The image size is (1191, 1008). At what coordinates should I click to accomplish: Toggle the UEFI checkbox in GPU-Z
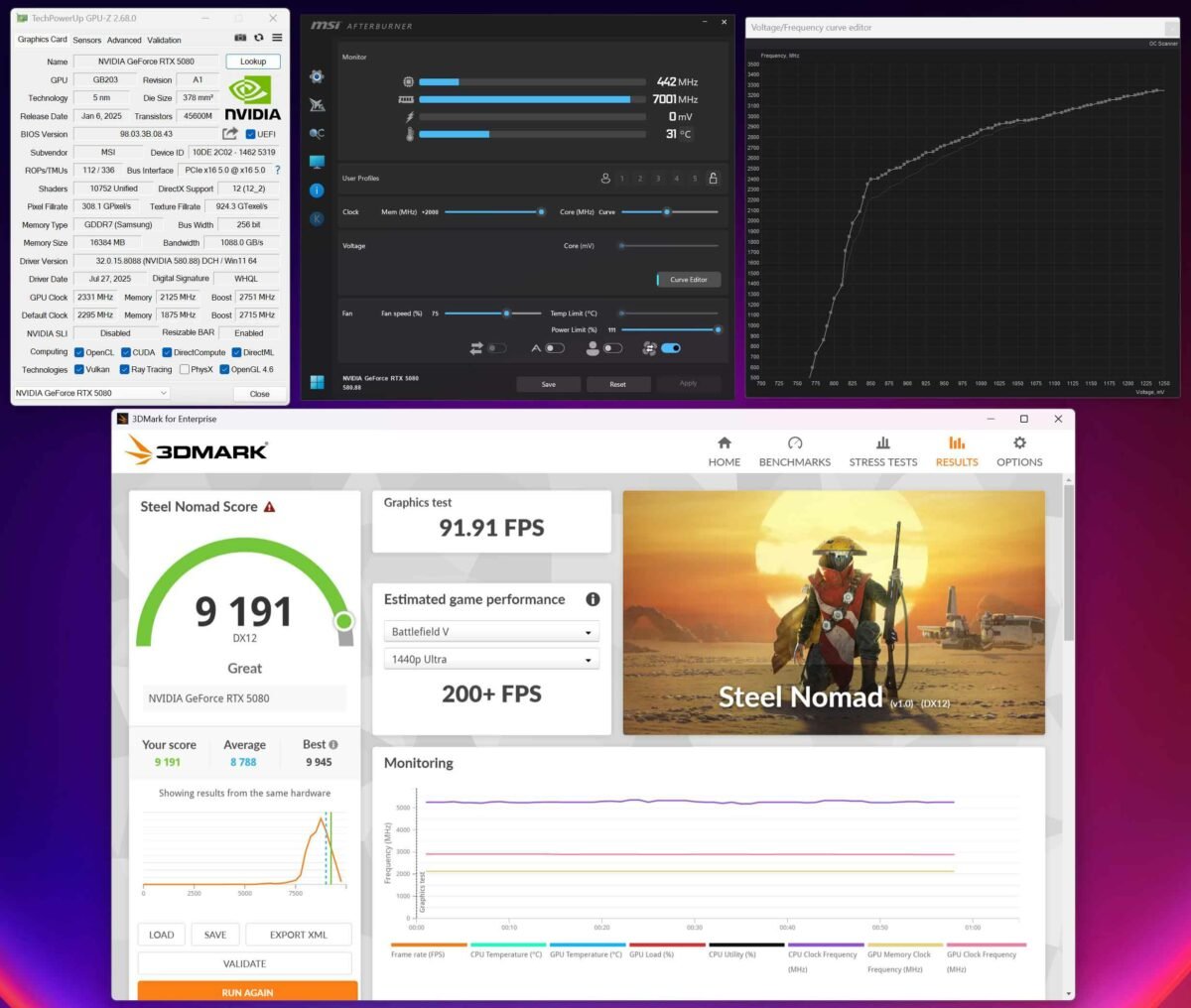coord(250,134)
